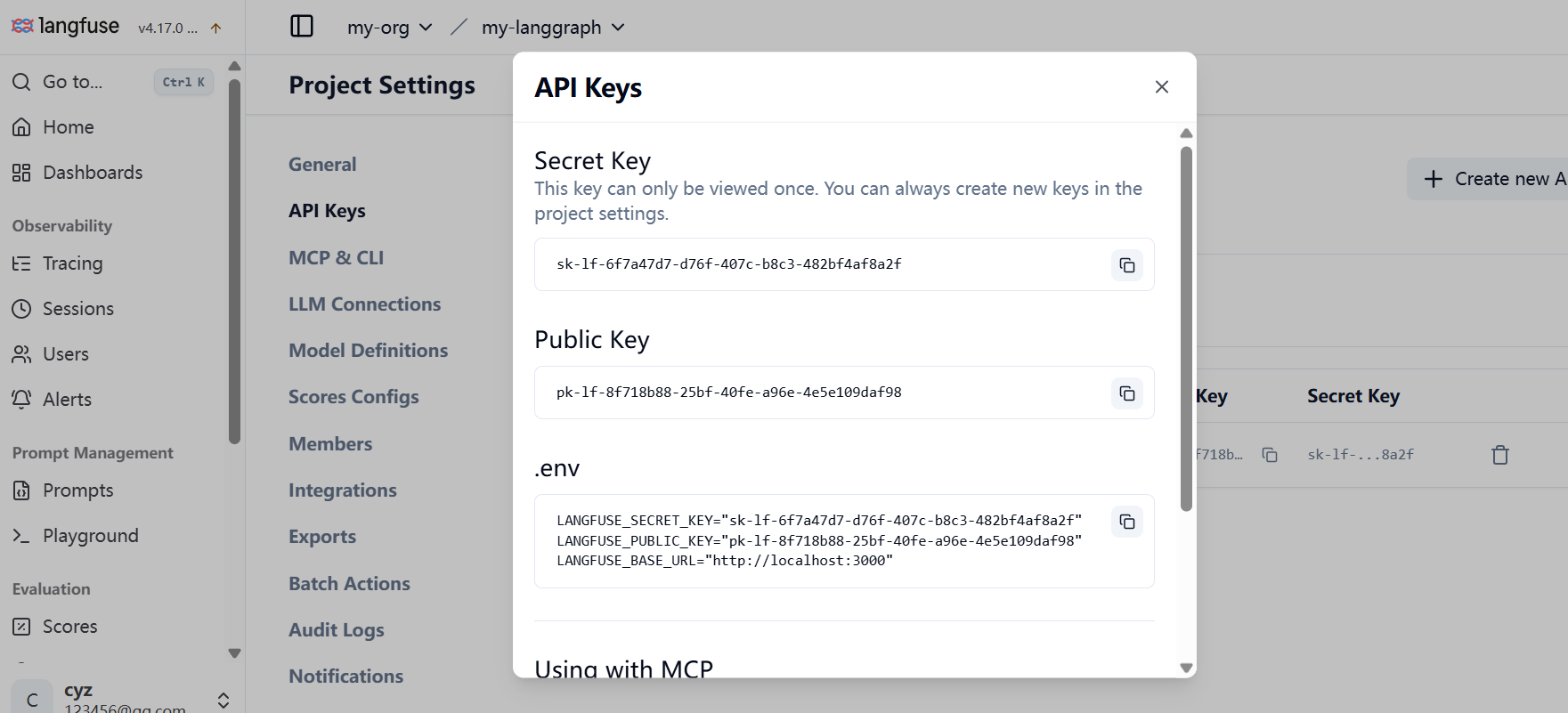This screenshot has height=713, width=1568.
Task: Select Exports settings tab
Action: [322, 537]
